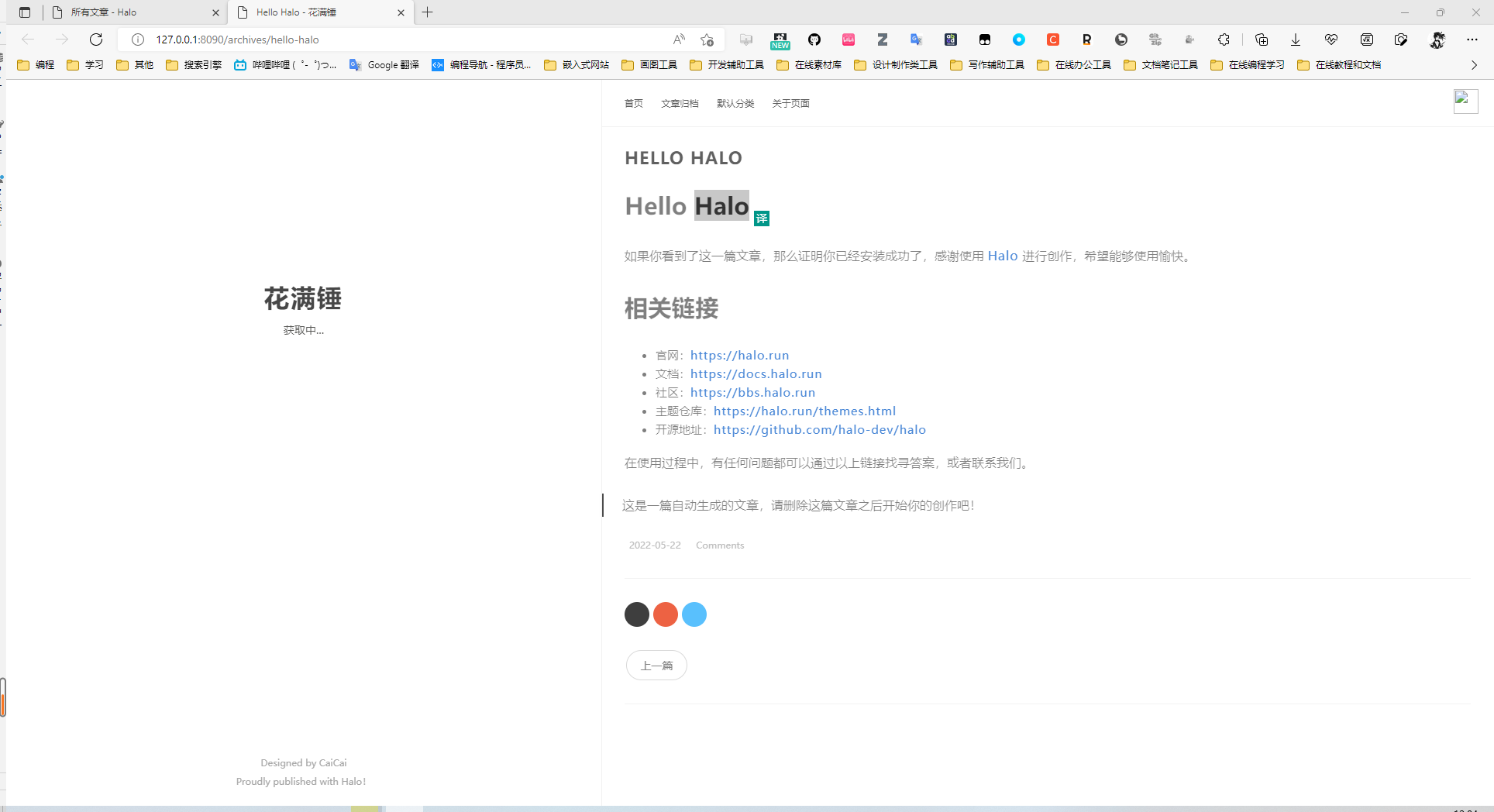Viewport: 1494px width, 812px height.
Task: Expand the 开发辅助工具 bookmark folder
Action: (727, 65)
